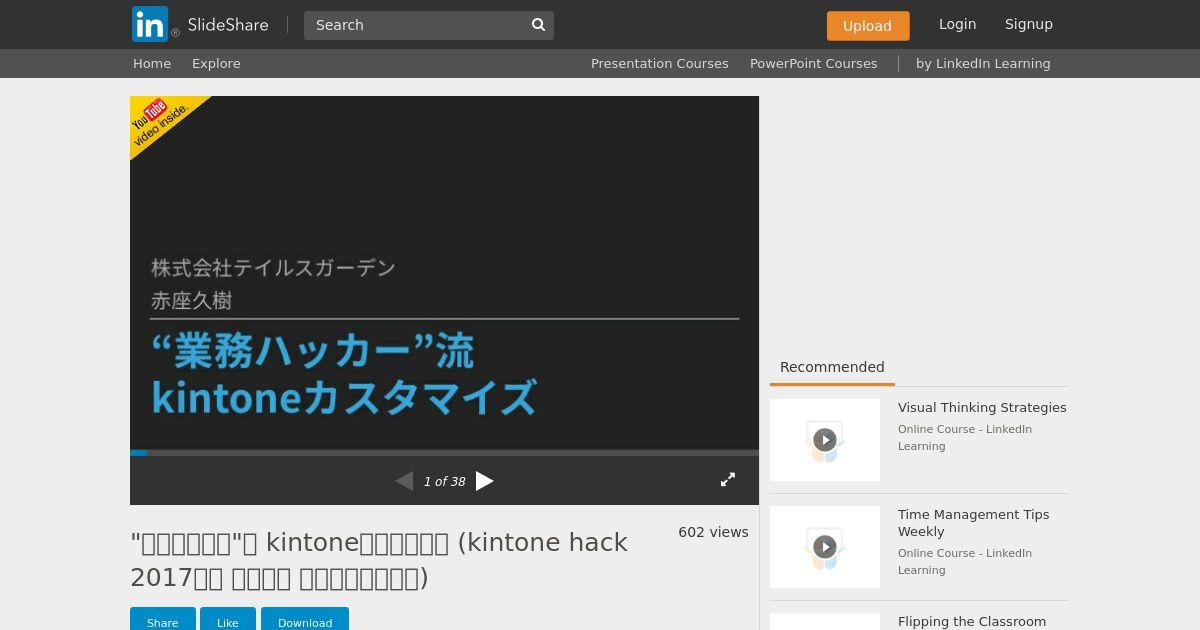Play Visual Thinking Strategies thumbnail

coord(825,440)
